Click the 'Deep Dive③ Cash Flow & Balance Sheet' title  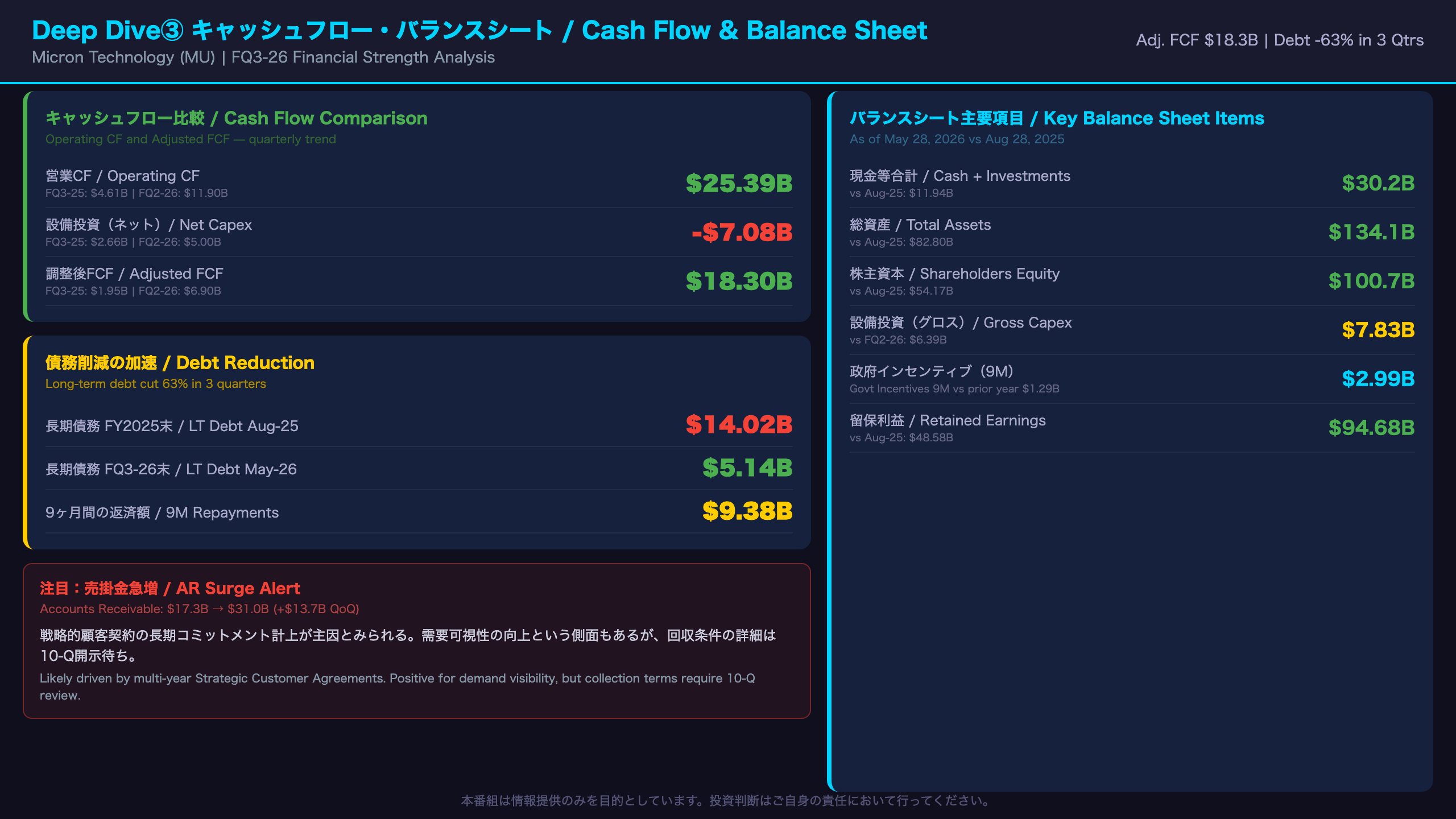pyautogui.click(x=479, y=31)
